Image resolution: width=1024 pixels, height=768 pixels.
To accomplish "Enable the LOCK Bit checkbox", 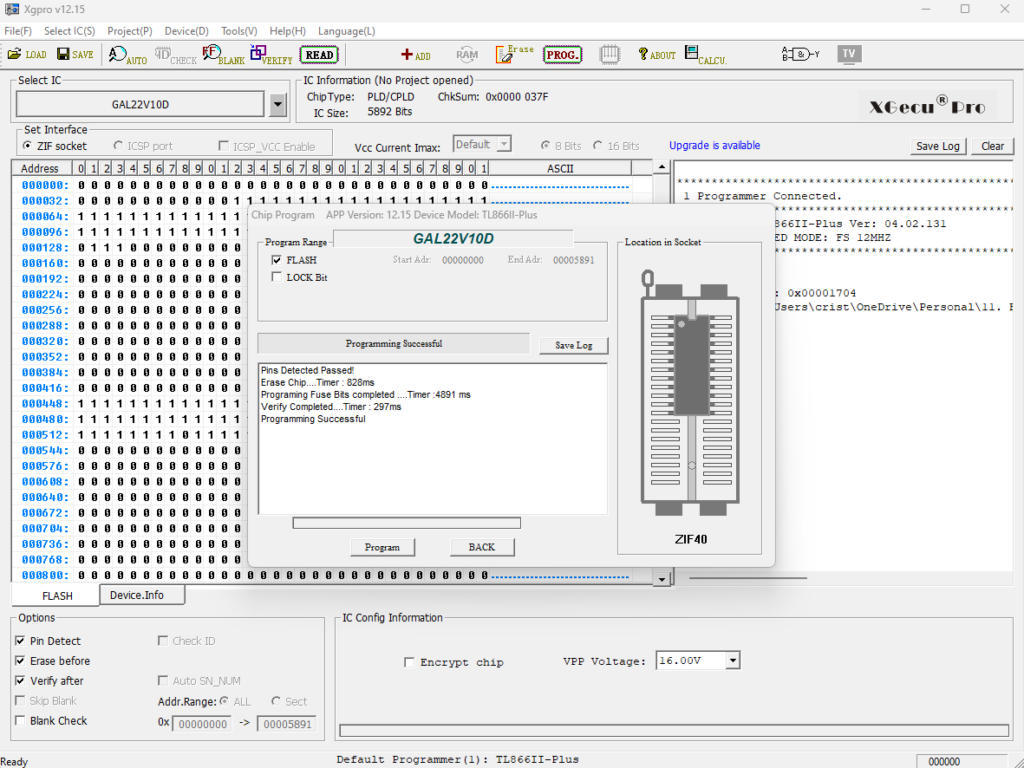I will (277, 277).
